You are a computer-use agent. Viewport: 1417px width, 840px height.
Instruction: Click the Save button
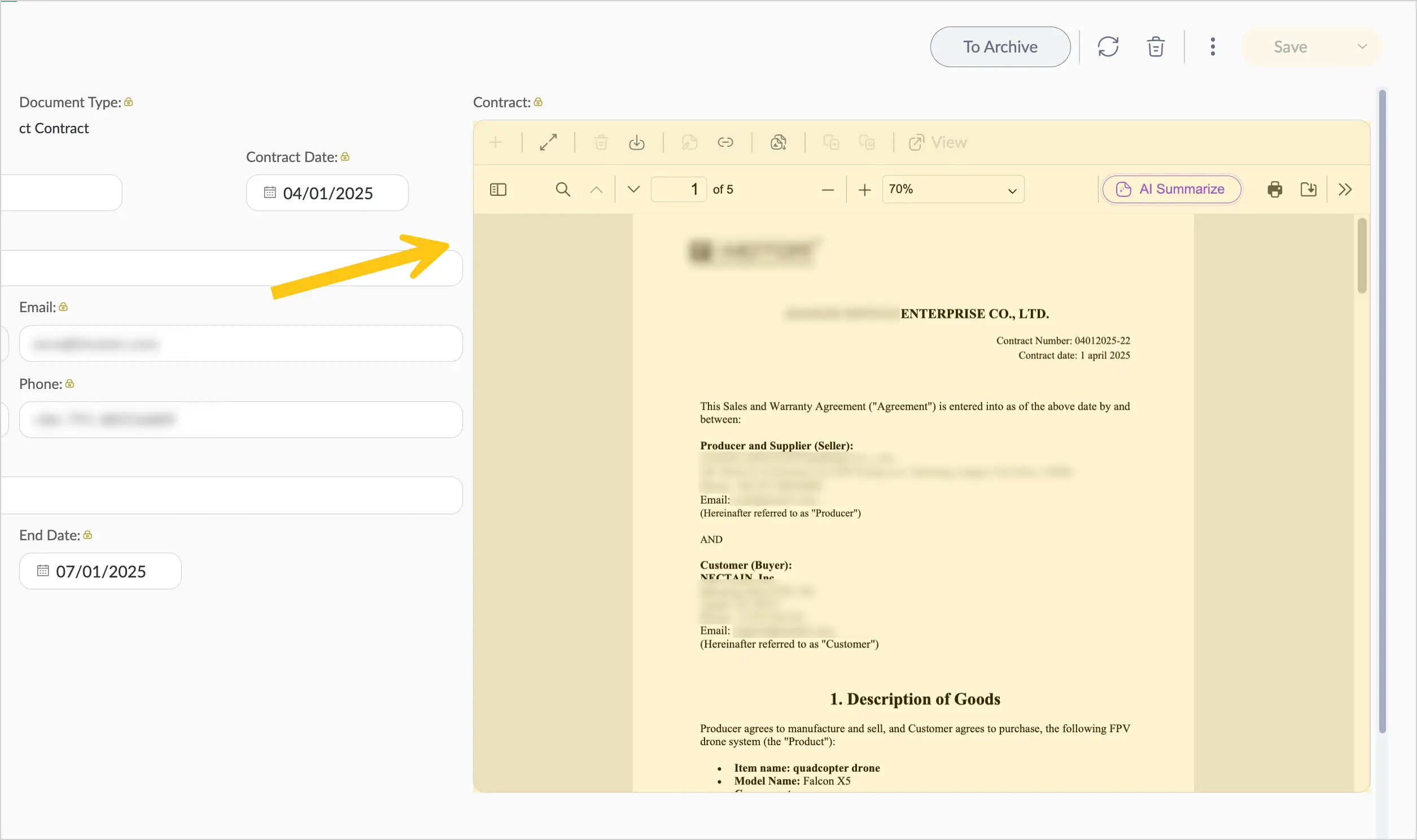[x=1290, y=47]
